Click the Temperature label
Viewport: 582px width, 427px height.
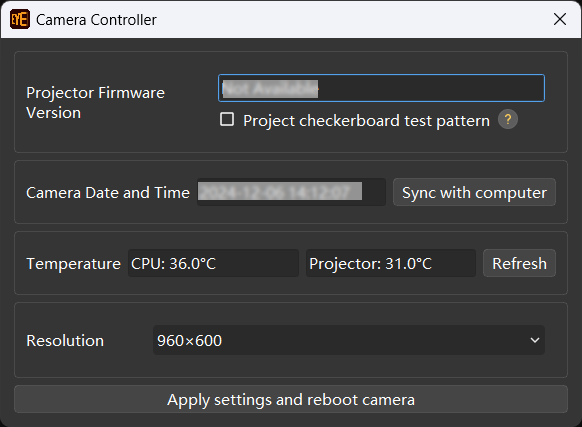(x=73, y=264)
